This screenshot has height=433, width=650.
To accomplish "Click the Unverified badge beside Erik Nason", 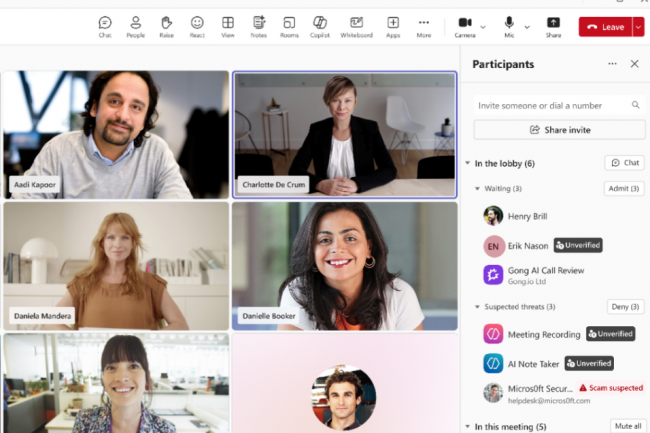I will (578, 245).
